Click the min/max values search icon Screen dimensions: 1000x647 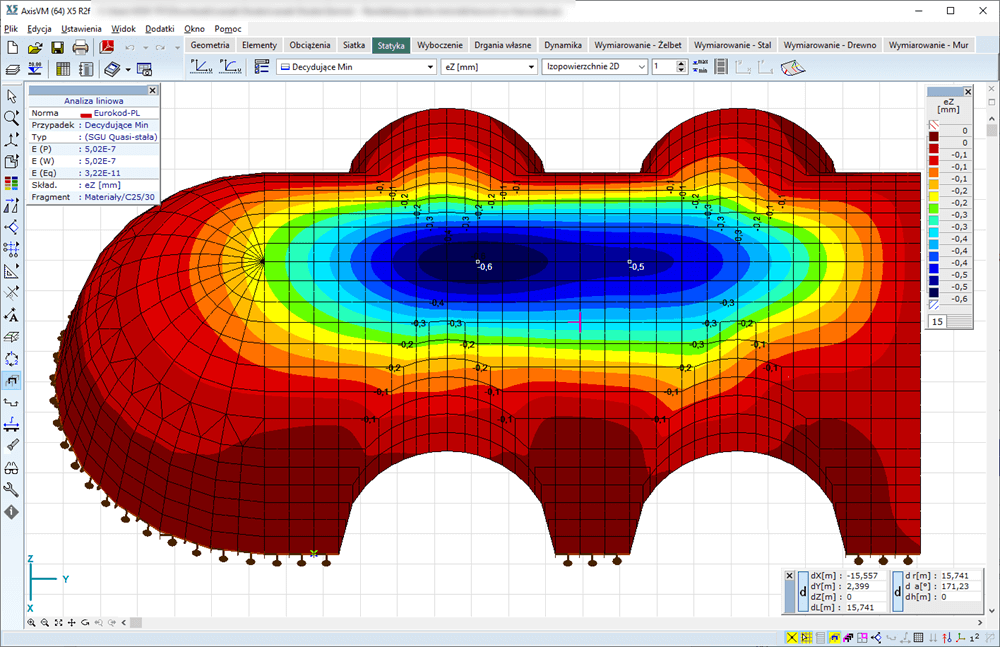click(702, 67)
